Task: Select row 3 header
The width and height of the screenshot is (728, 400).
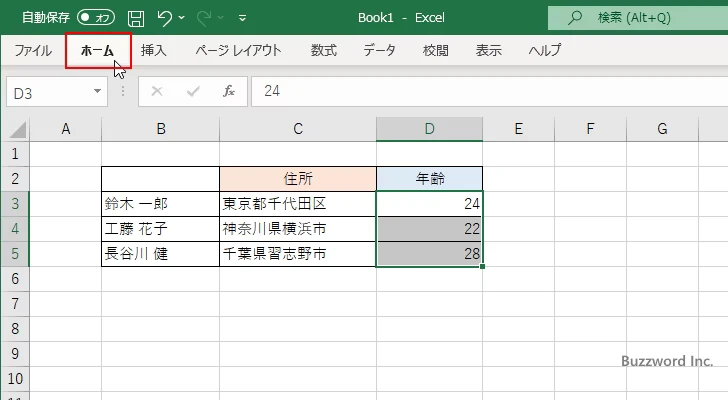Action: 15,204
